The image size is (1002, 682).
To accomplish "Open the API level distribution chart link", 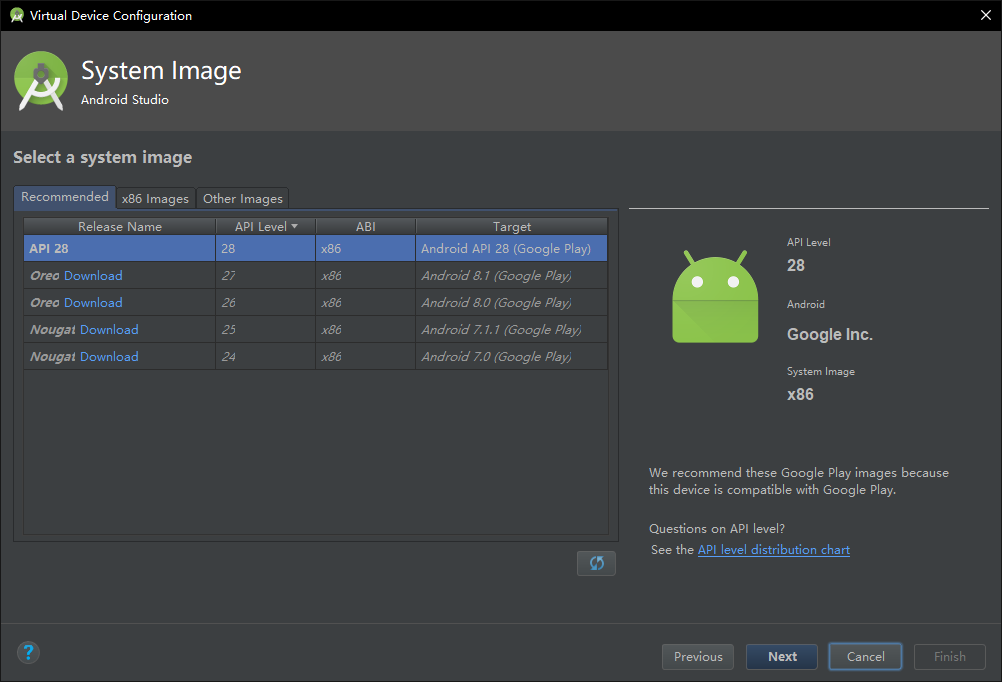I will [x=773, y=550].
